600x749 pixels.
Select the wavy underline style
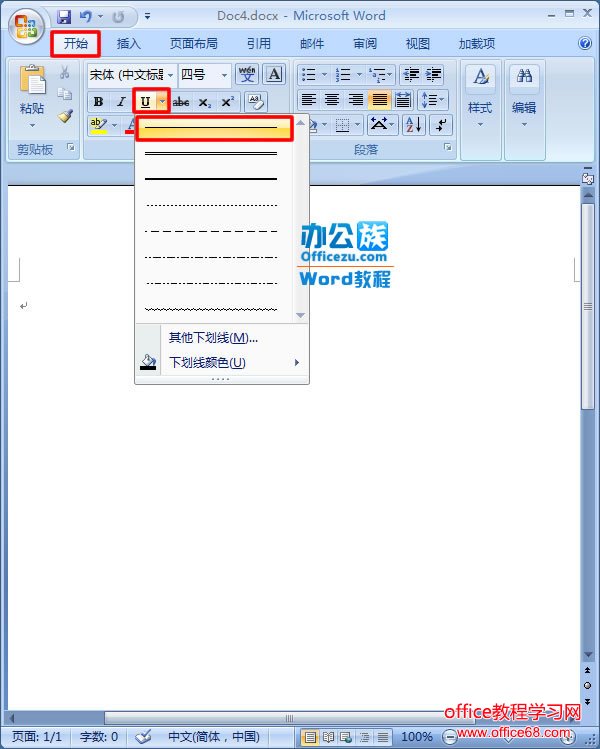click(x=211, y=310)
